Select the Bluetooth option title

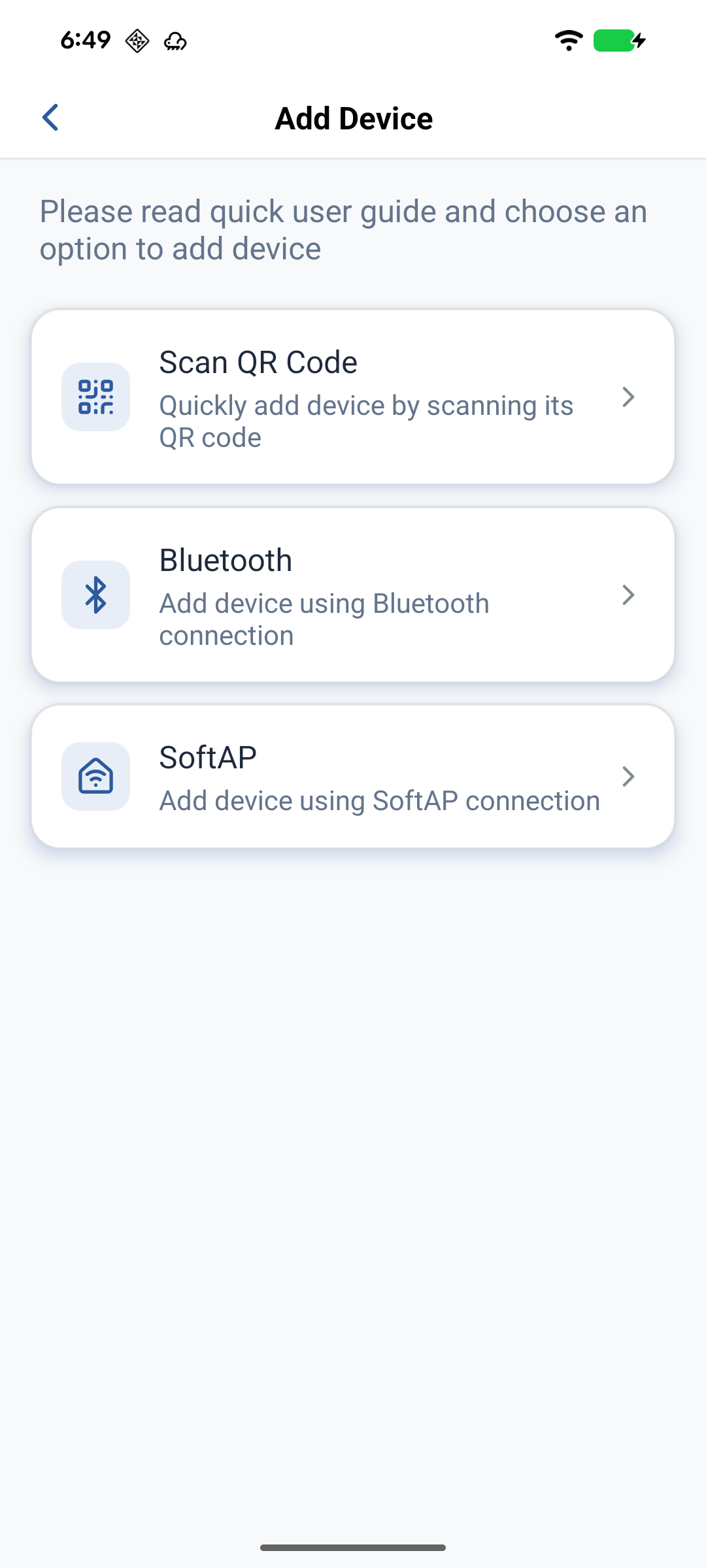point(226,561)
